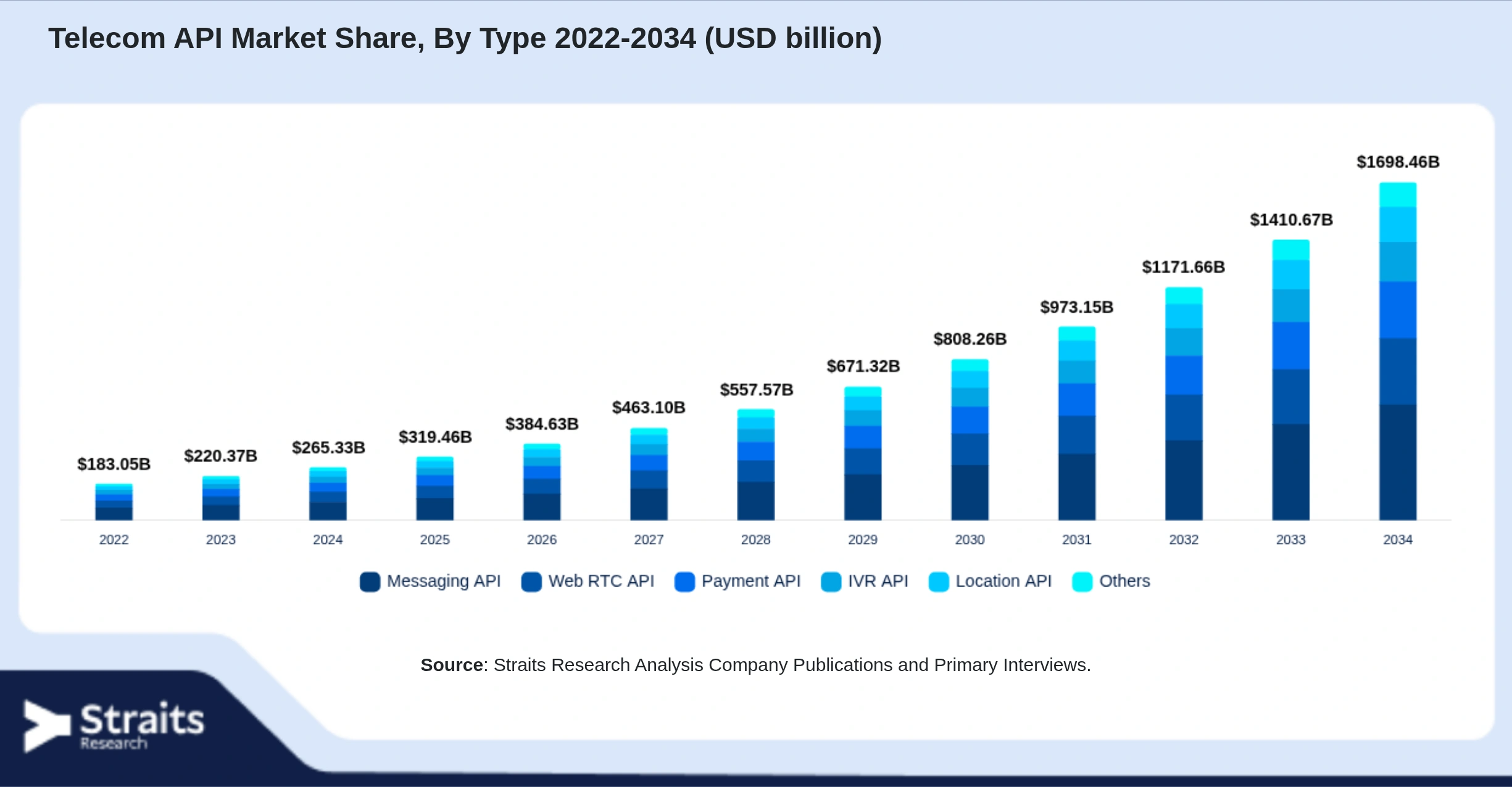Select the 2033 stacked bar
The height and width of the screenshot is (787, 1512).
(1291, 380)
